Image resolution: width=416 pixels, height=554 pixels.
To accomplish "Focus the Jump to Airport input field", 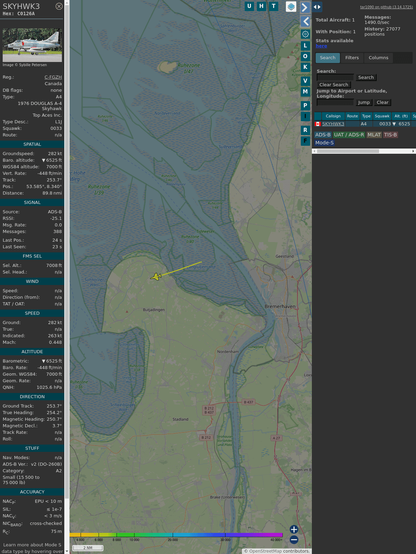I will (x=335, y=102).
